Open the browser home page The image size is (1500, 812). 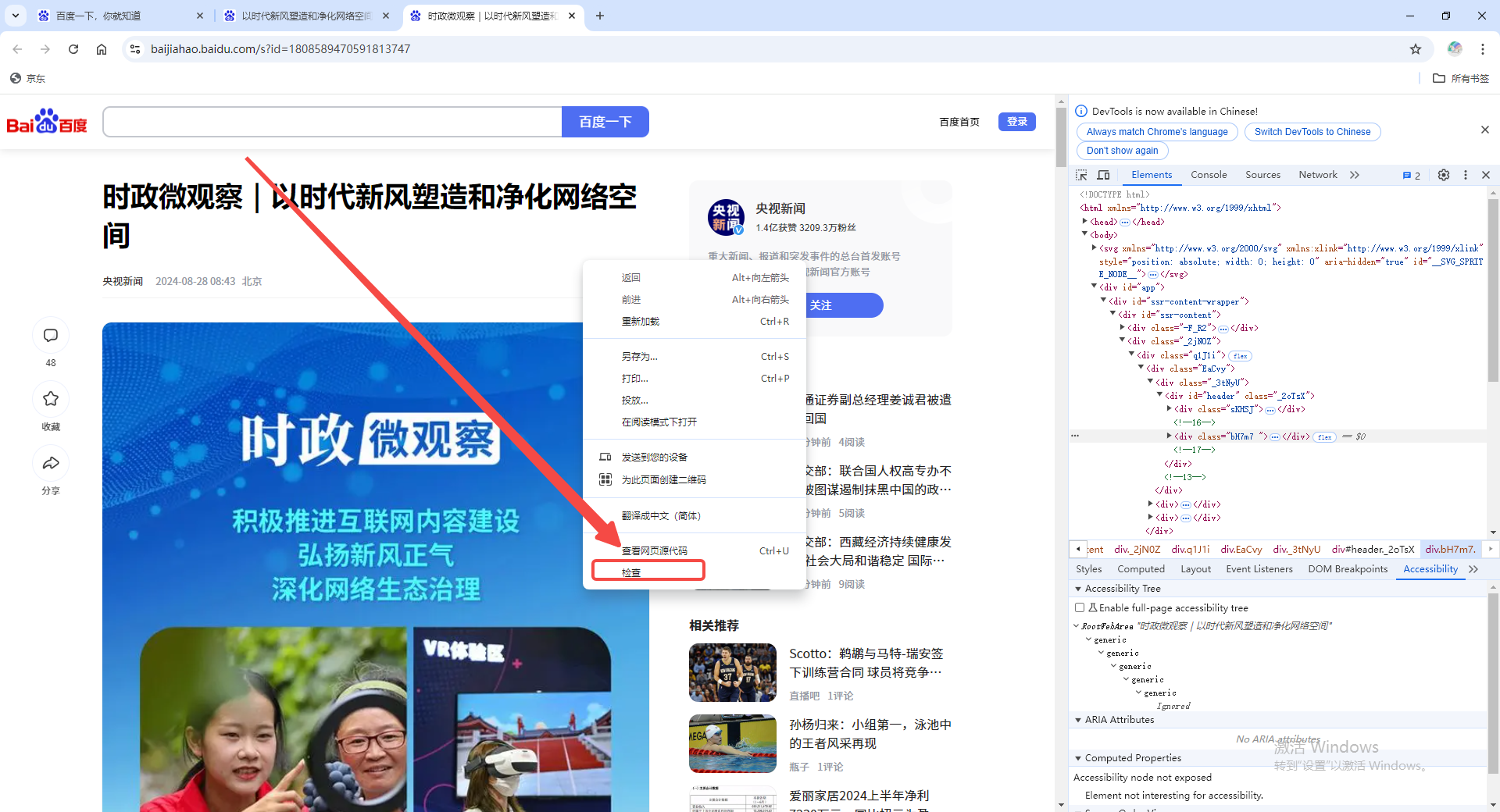click(102, 49)
